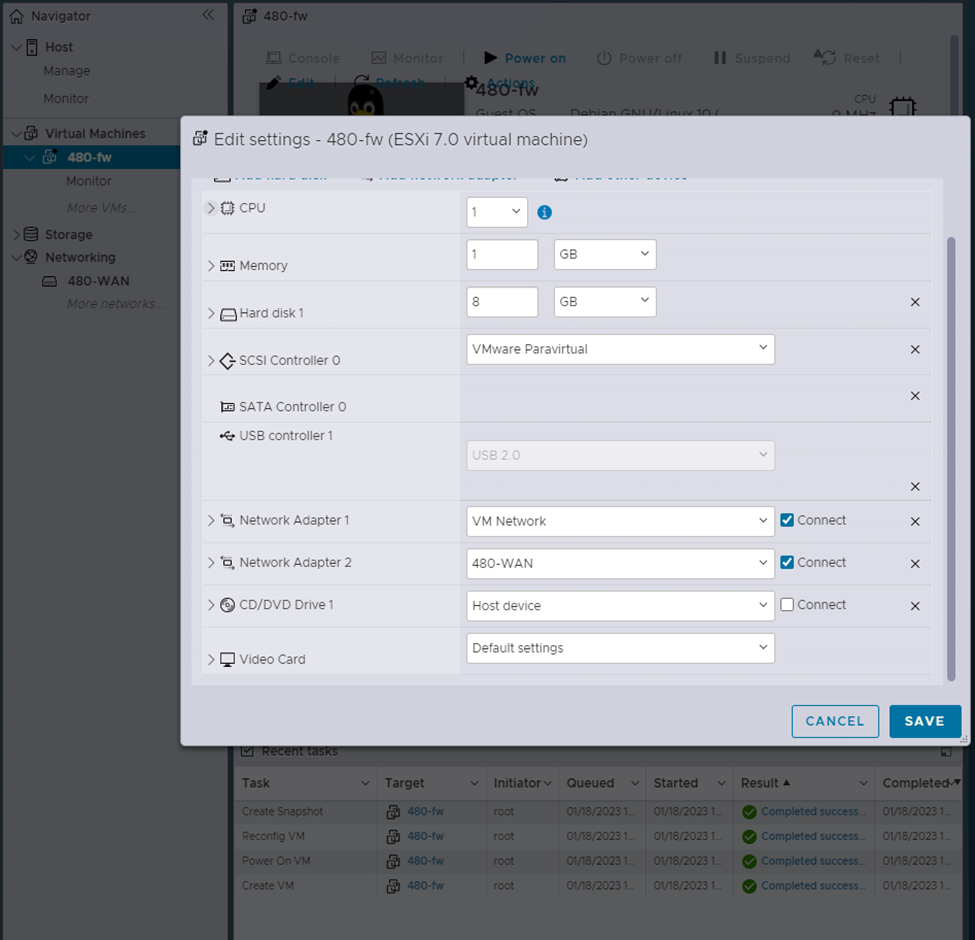Uncheck Connect for Network Adapter 2
This screenshot has width=975, height=940.
point(787,563)
